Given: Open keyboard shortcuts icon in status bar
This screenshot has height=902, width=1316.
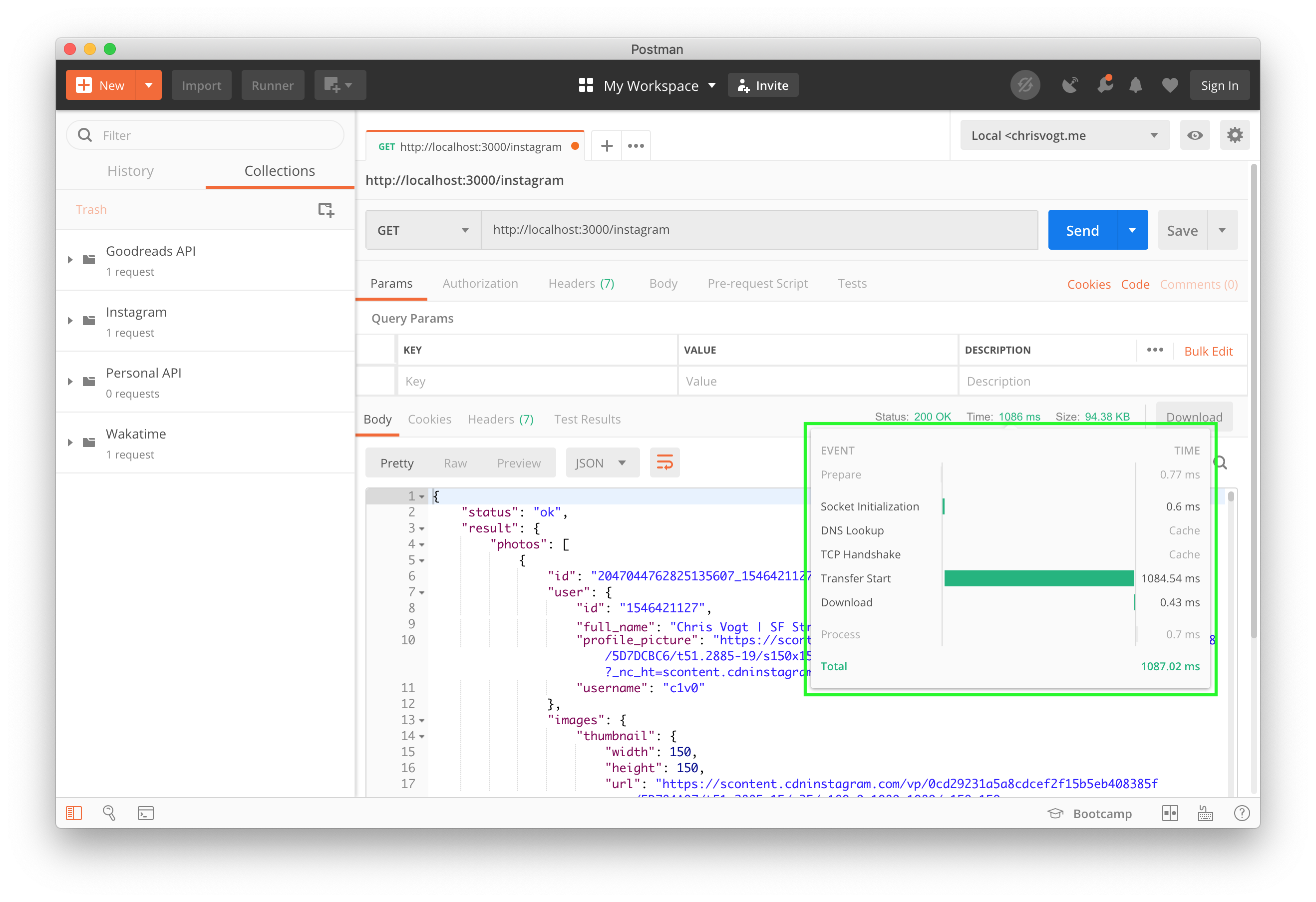Looking at the screenshot, I should (x=1206, y=814).
